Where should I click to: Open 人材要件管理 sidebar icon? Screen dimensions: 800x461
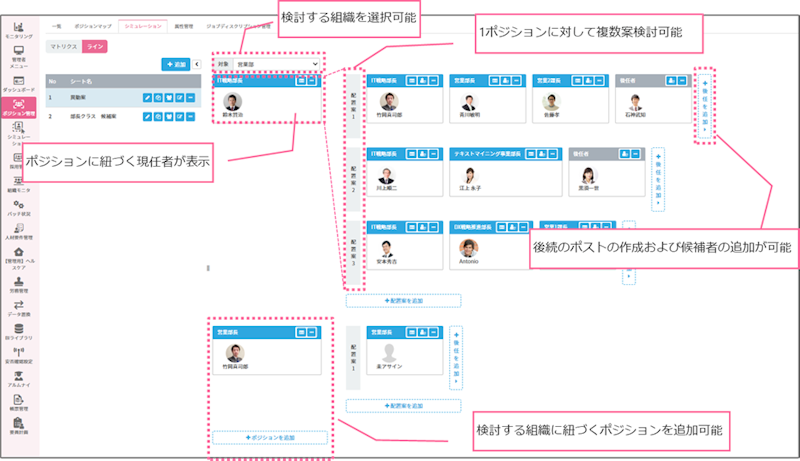coord(18,232)
